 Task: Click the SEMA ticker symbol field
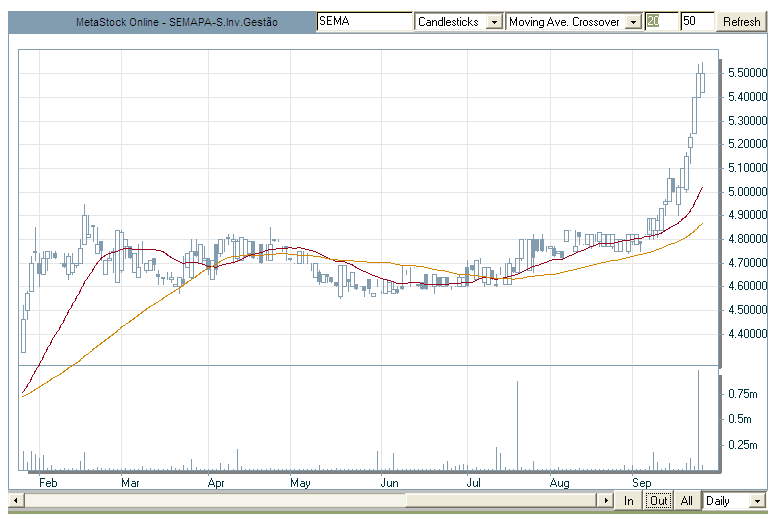pyautogui.click(x=363, y=21)
